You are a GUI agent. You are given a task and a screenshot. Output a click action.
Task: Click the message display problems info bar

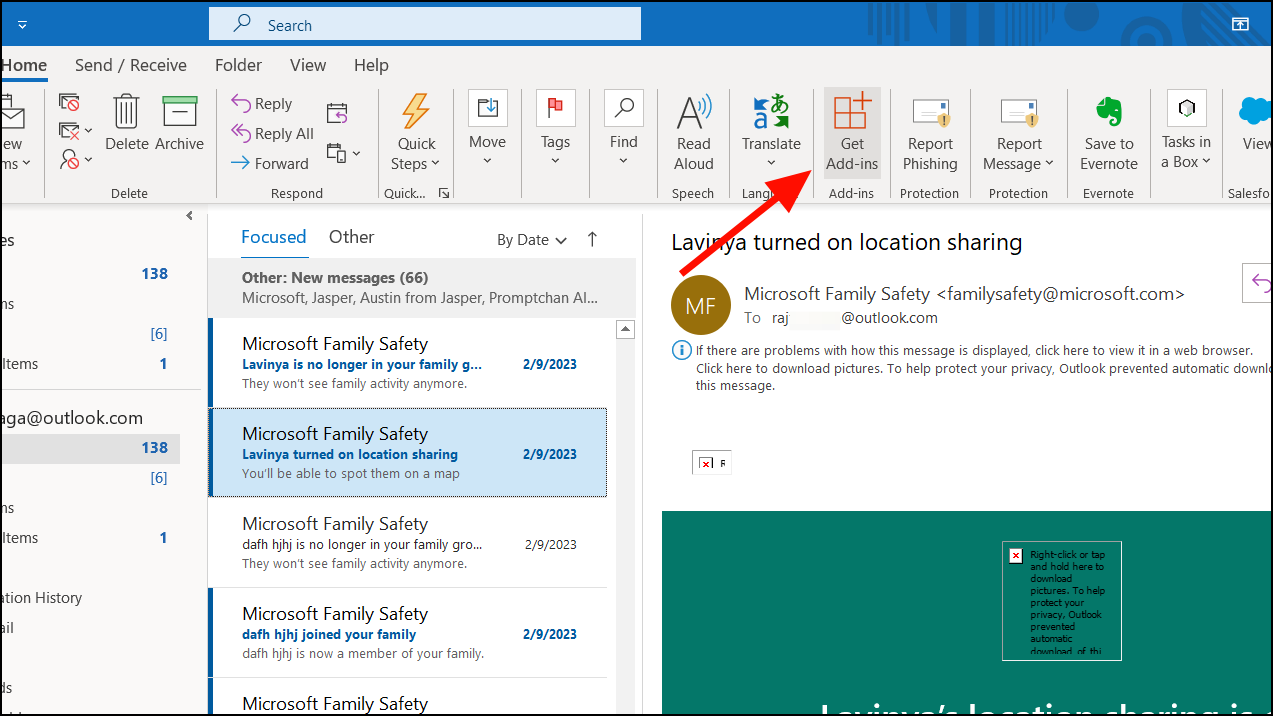coord(970,367)
